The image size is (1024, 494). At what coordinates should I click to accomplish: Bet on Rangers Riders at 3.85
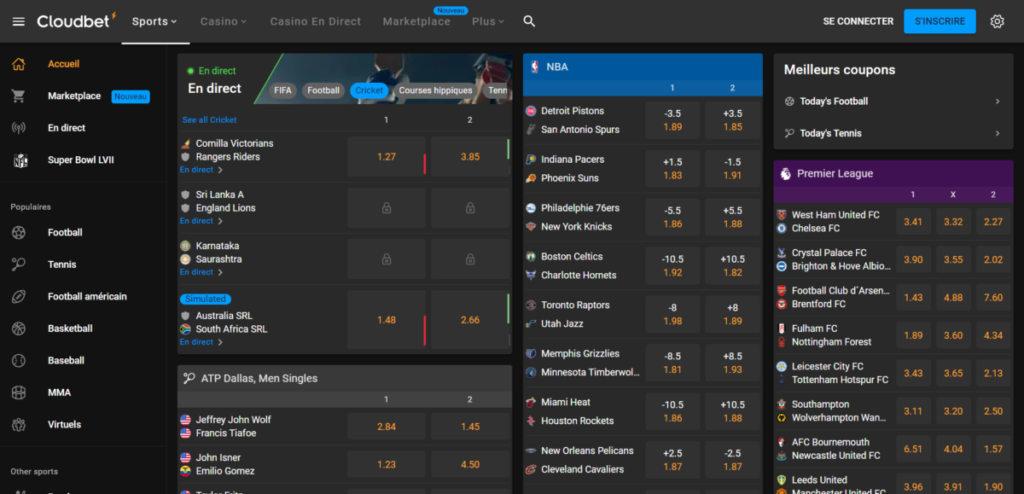coord(470,157)
